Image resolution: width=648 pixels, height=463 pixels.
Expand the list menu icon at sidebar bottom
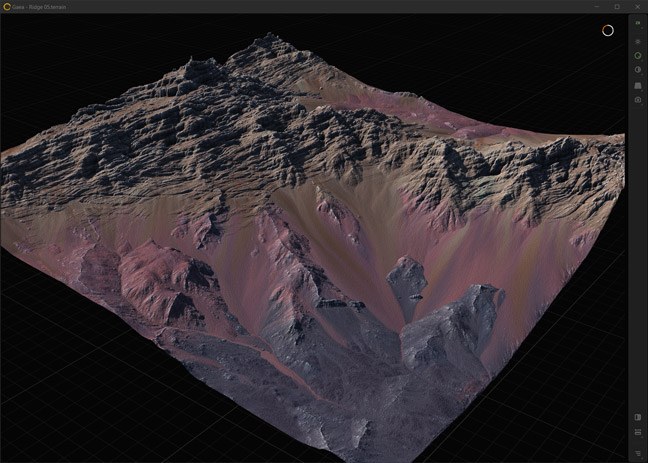point(638,453)
